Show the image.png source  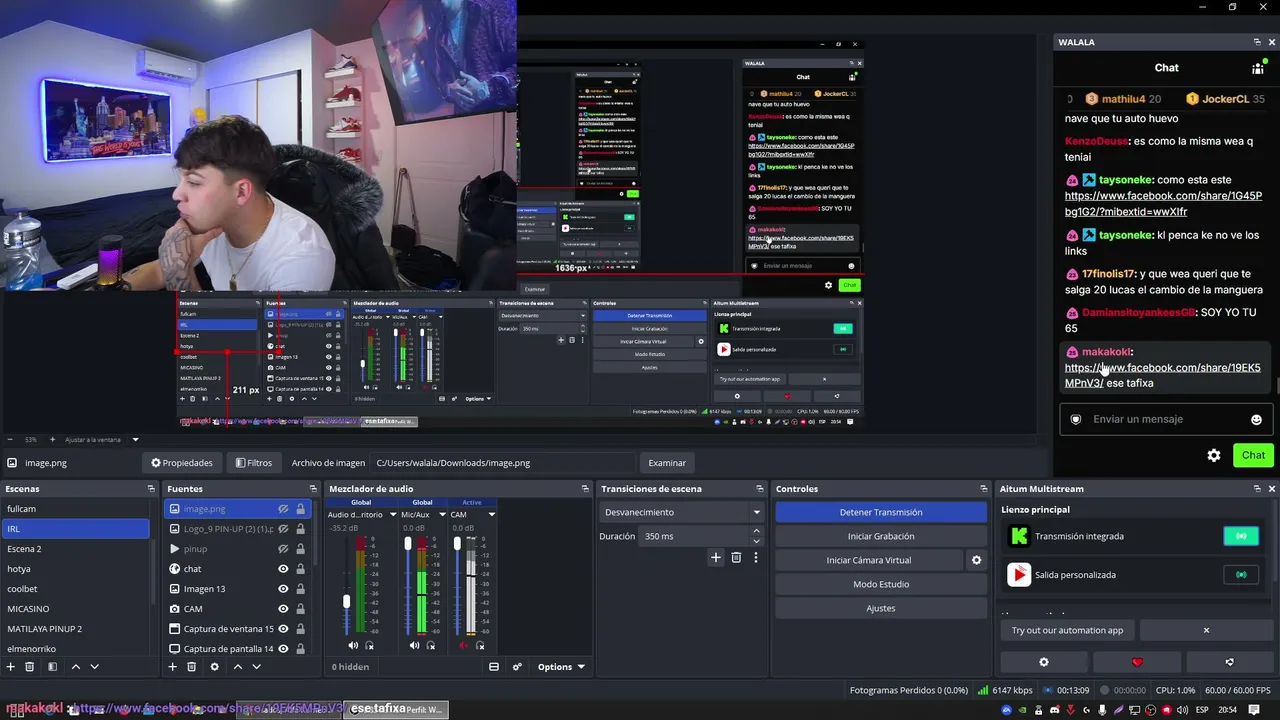point(283,509)
